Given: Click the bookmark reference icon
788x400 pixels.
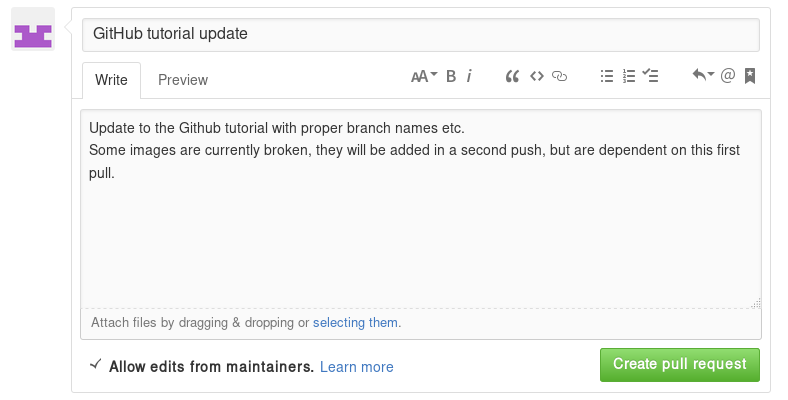Looking at the screenshot, I should (750, 76).
